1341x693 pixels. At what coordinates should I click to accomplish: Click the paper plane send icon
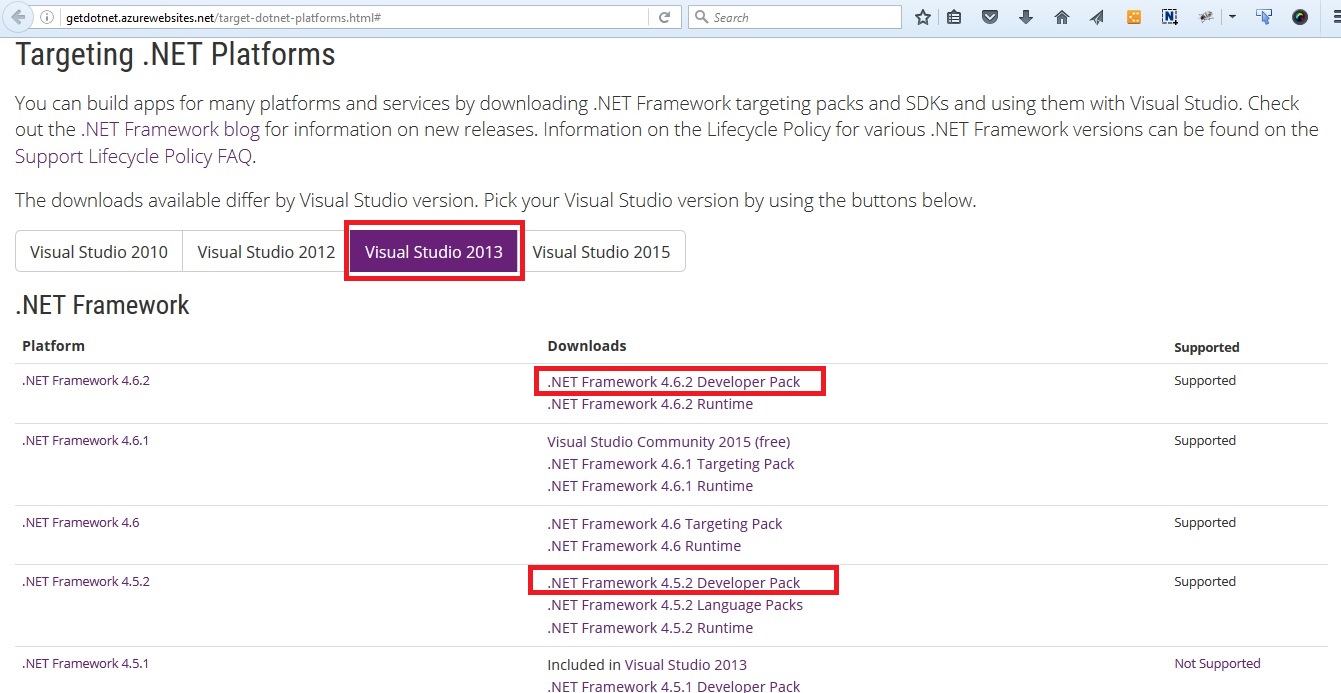1097,17
